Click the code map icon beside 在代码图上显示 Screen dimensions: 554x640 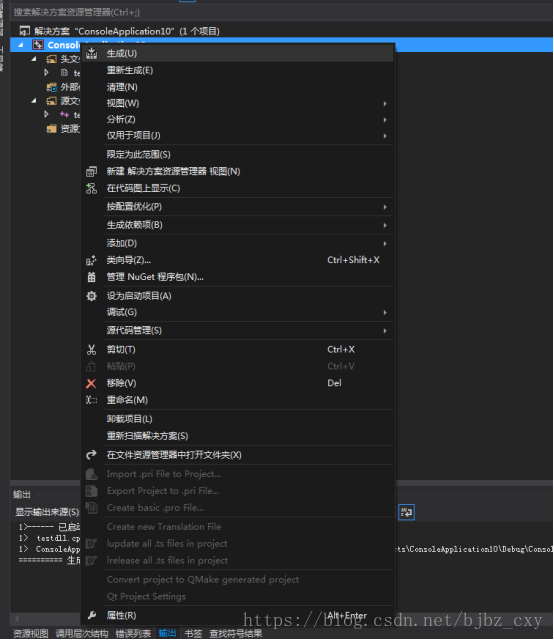pyautogui.click(x=91, y=188)
